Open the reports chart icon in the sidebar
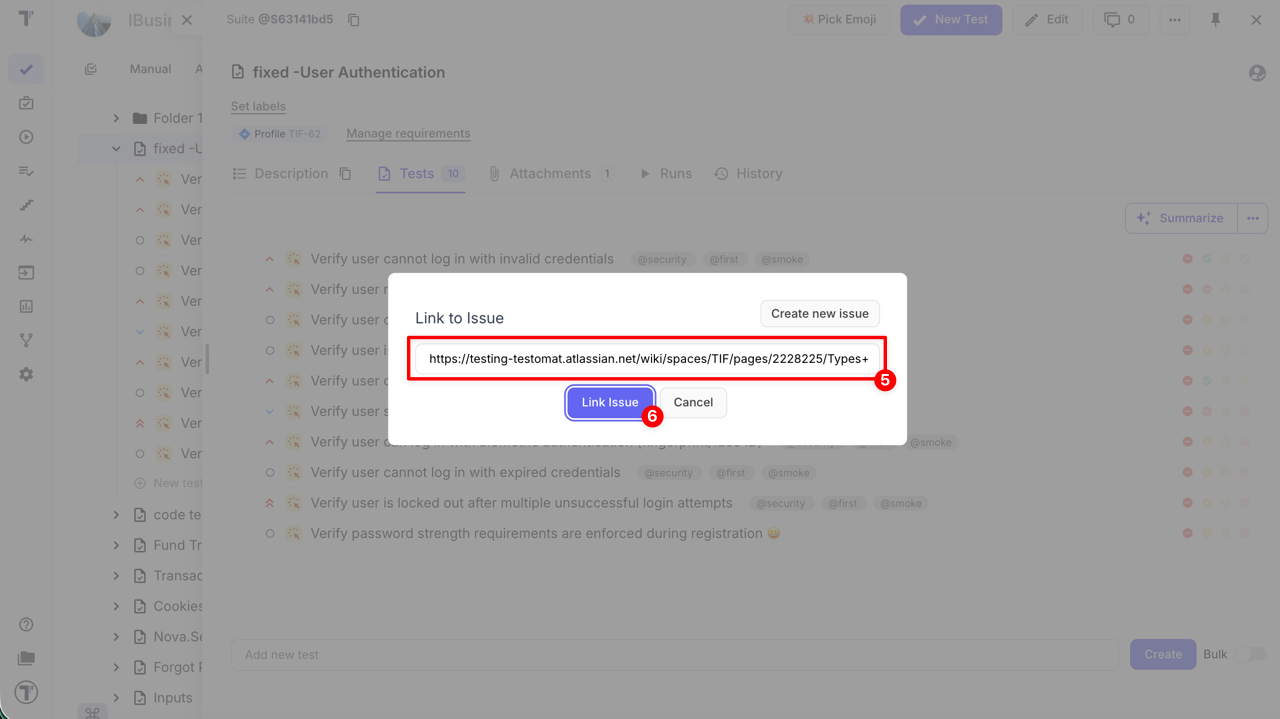 [26, 306]
